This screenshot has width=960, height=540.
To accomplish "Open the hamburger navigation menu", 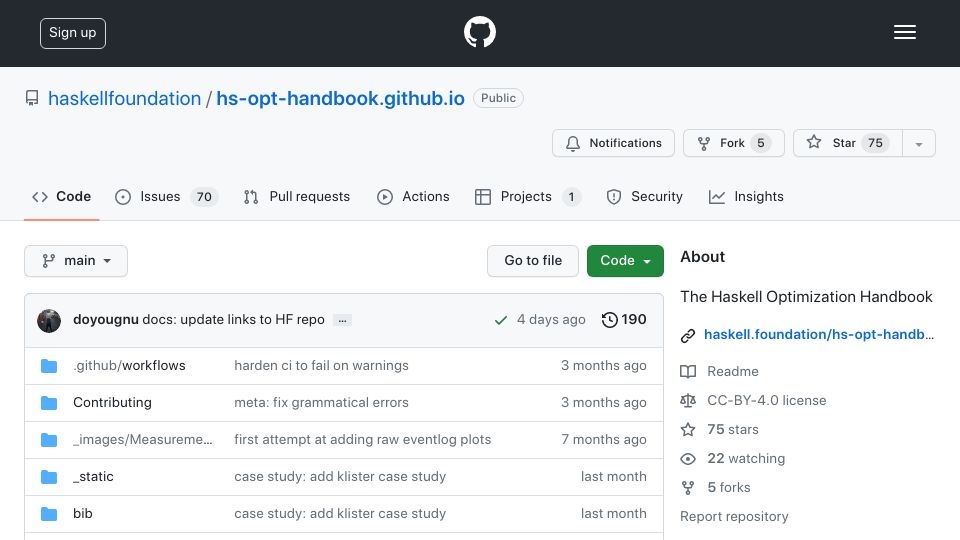I will (904, 32).
